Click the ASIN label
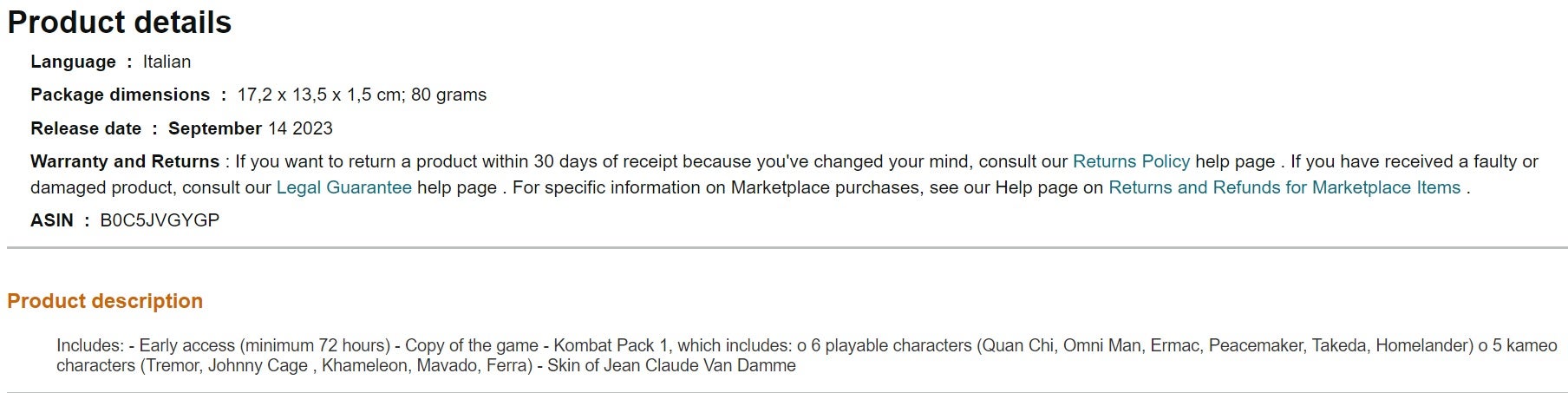The height and width of the screenshot is (393, 1568). [51, 220]
